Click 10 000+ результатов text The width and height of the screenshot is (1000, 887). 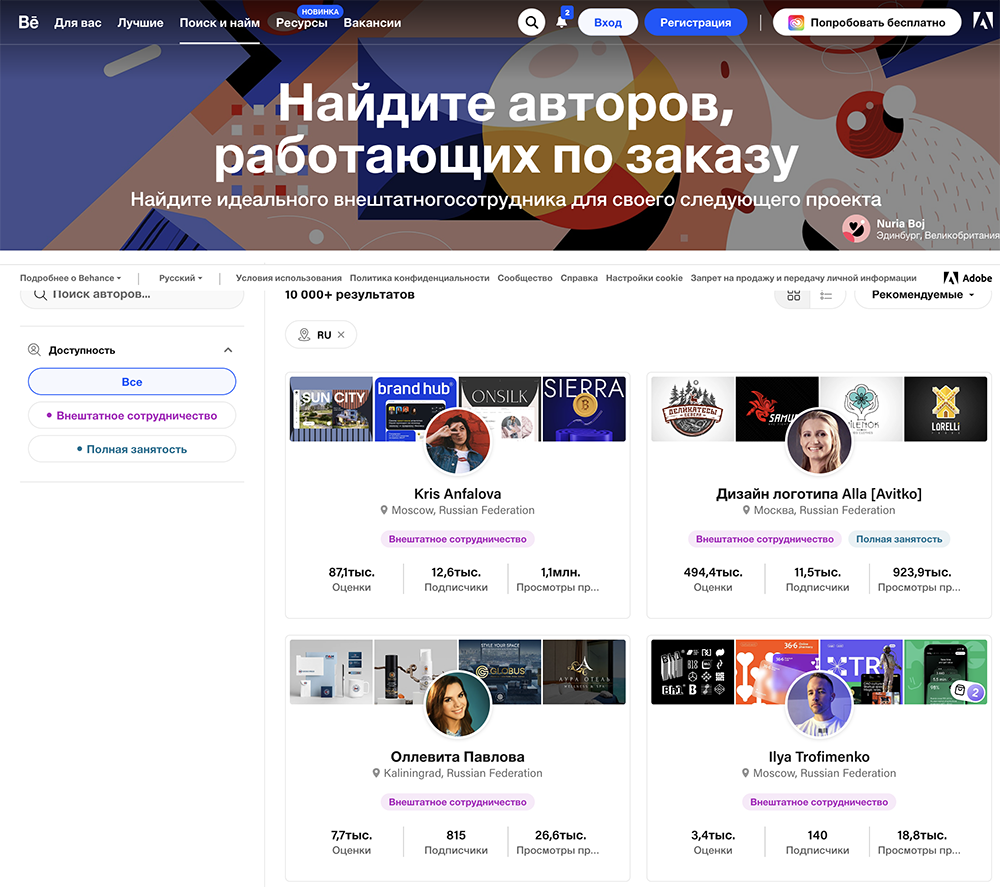coord(349,295)
